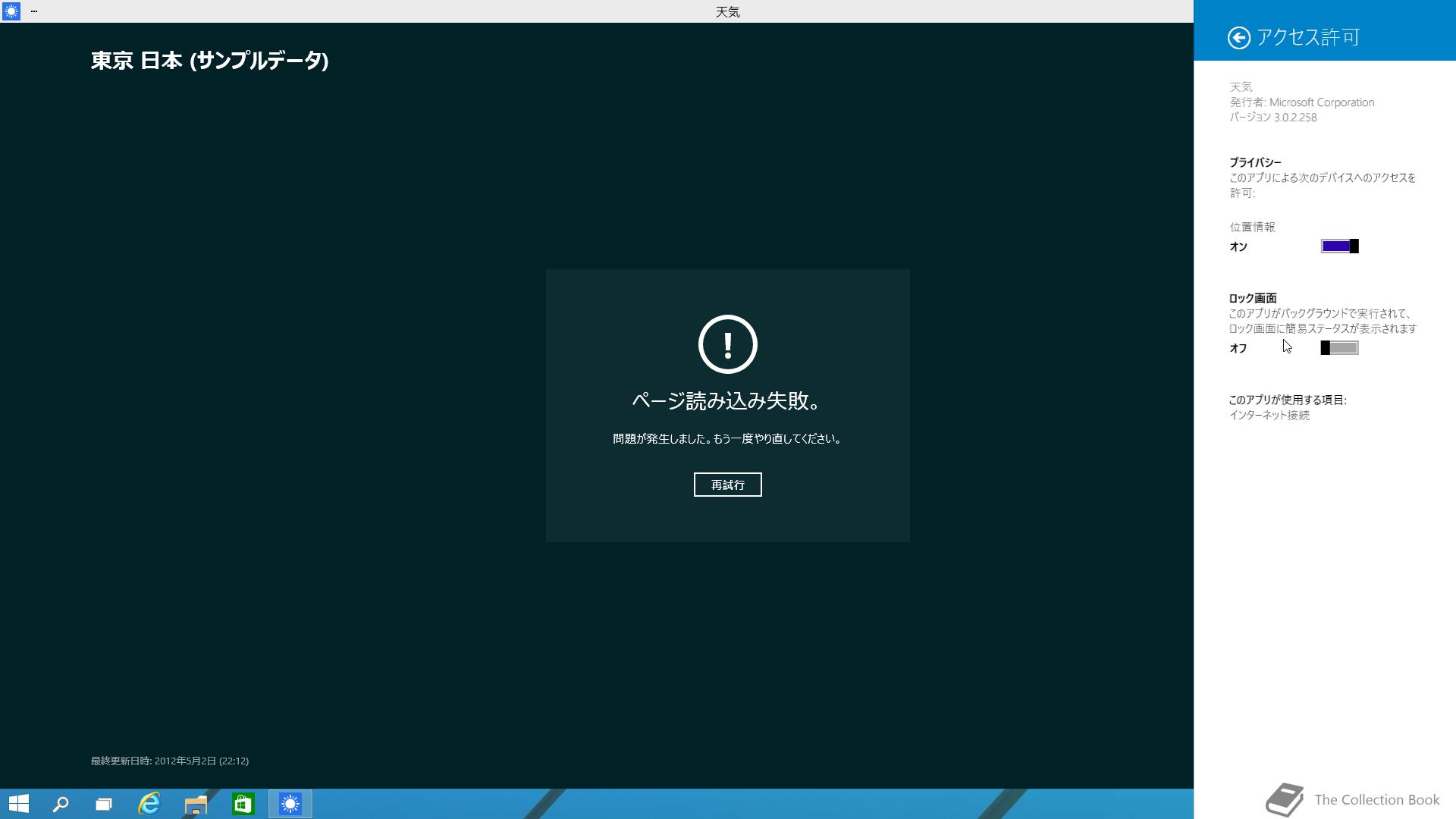Screen dimensions: 1456x819
Task: Launch Internet Explorer from the taskbar
Action: [x=149, y=804]
